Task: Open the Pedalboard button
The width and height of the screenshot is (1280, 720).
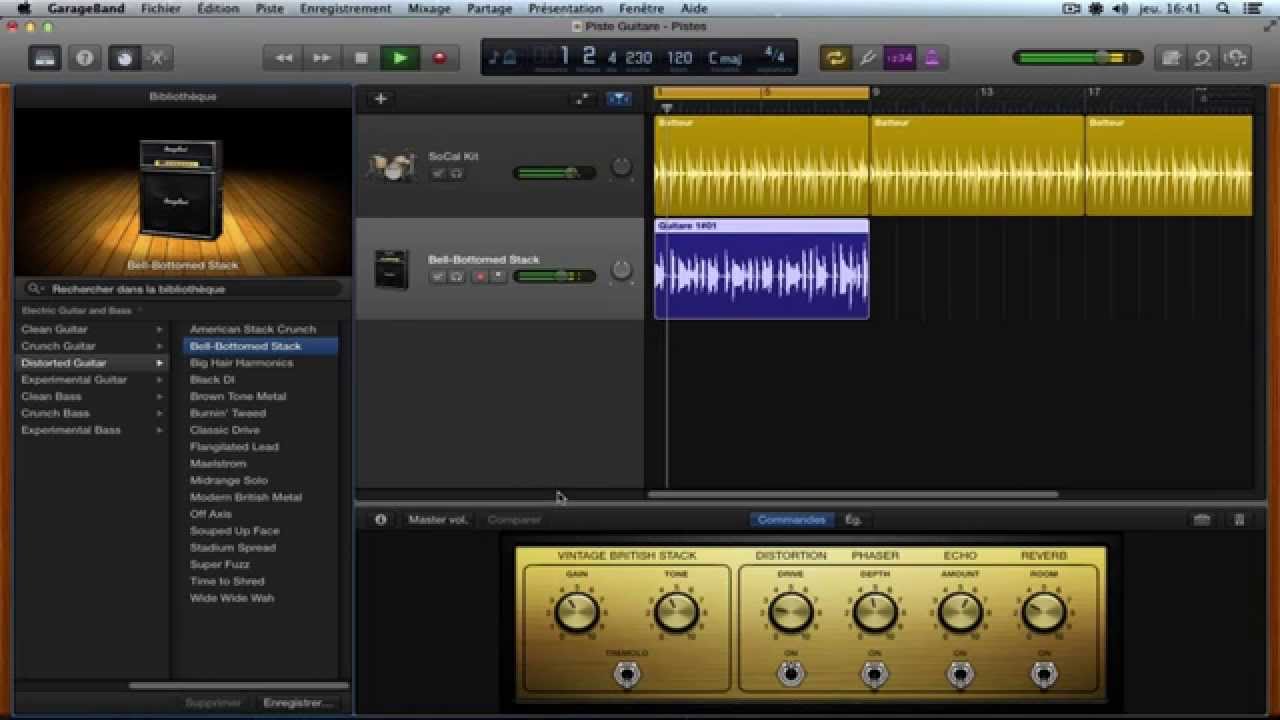Action: click(1239, 520)
